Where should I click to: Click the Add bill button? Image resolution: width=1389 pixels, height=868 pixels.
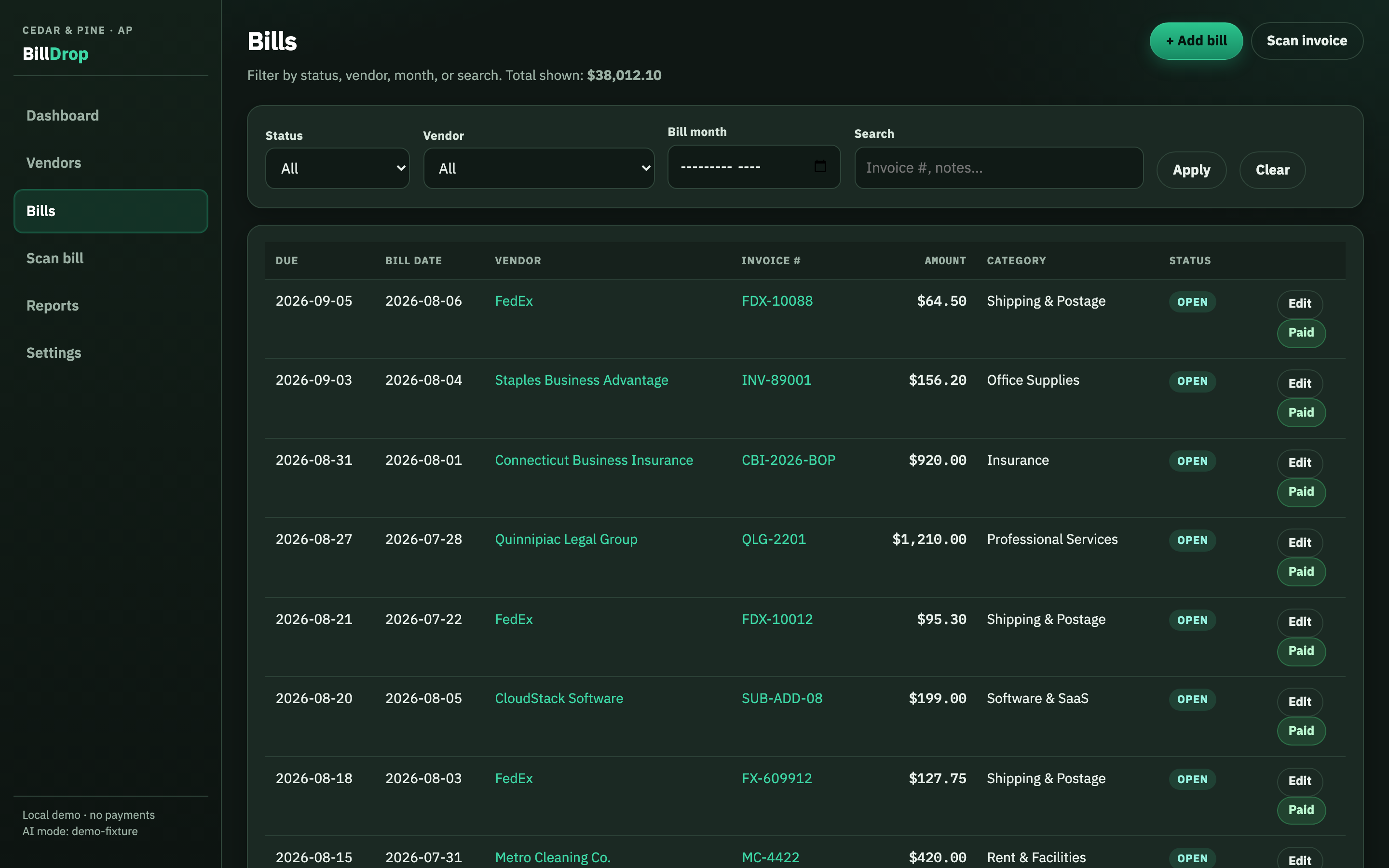(1196, 41)
